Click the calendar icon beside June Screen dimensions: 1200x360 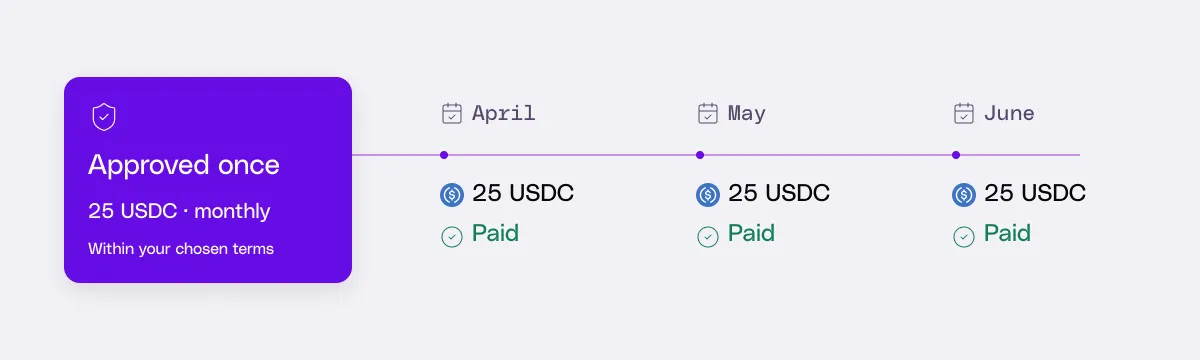pyautogui.click(x=964, y=113)
